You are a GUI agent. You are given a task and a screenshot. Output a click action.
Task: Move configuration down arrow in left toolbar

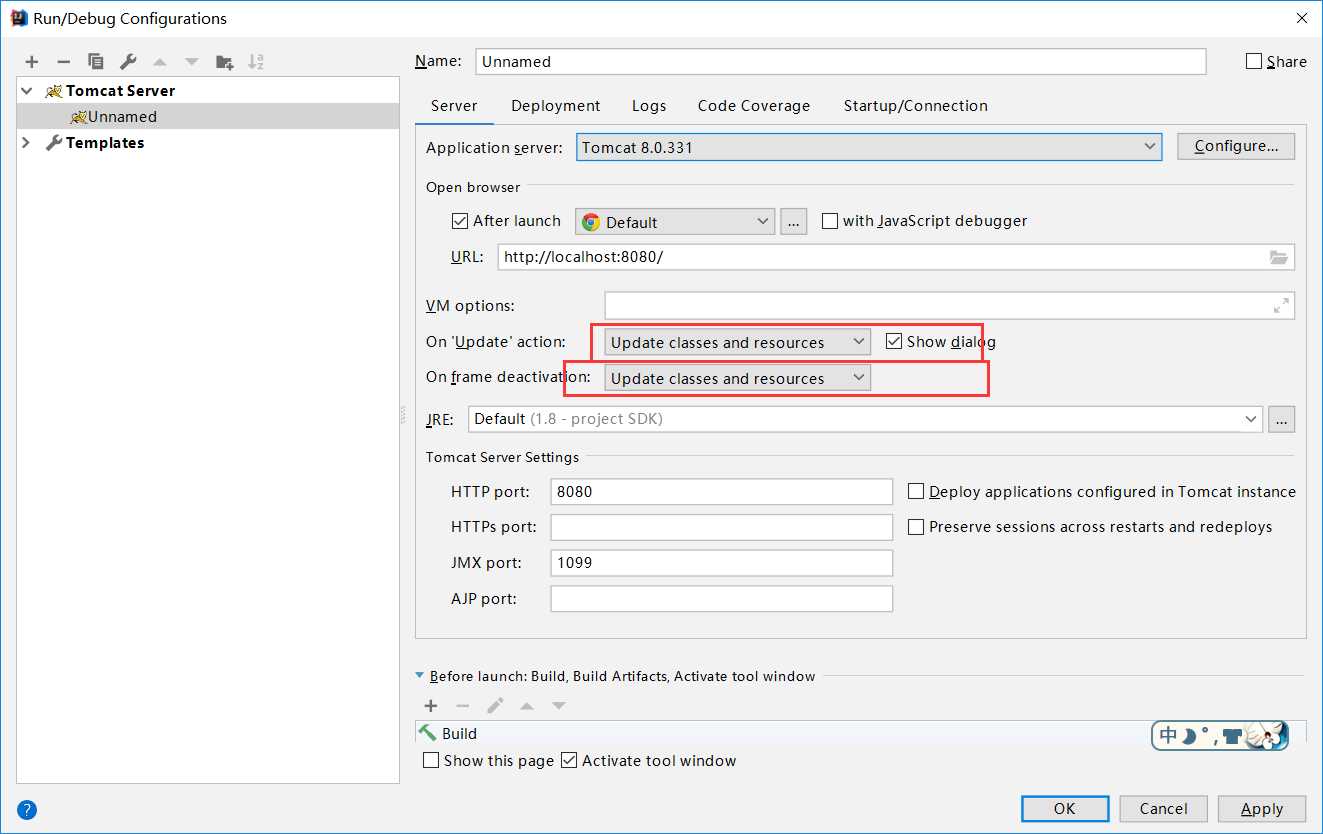coord(192,62)
